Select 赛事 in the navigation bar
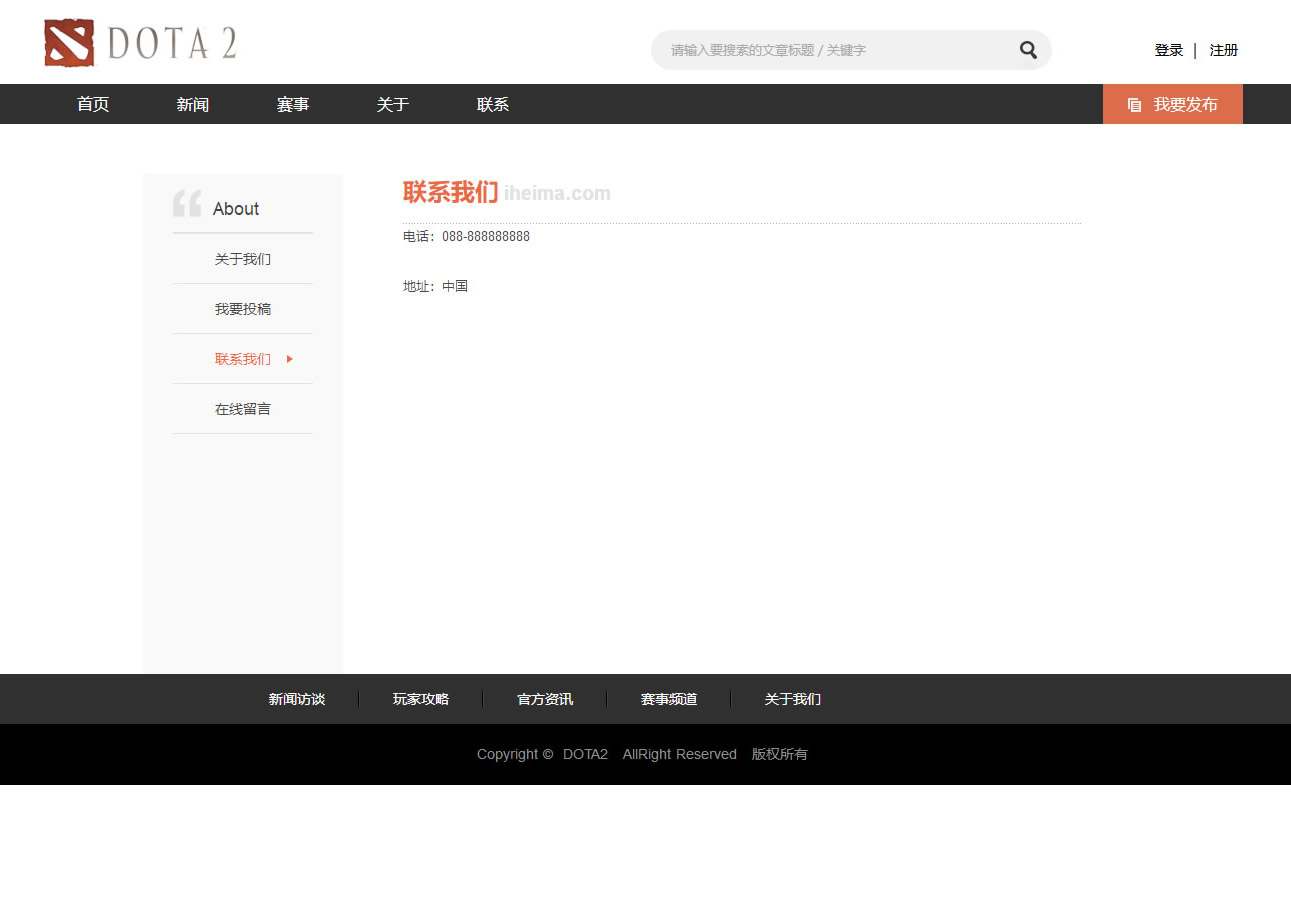Screen dimensions: 1291x917 pos(293,104)
